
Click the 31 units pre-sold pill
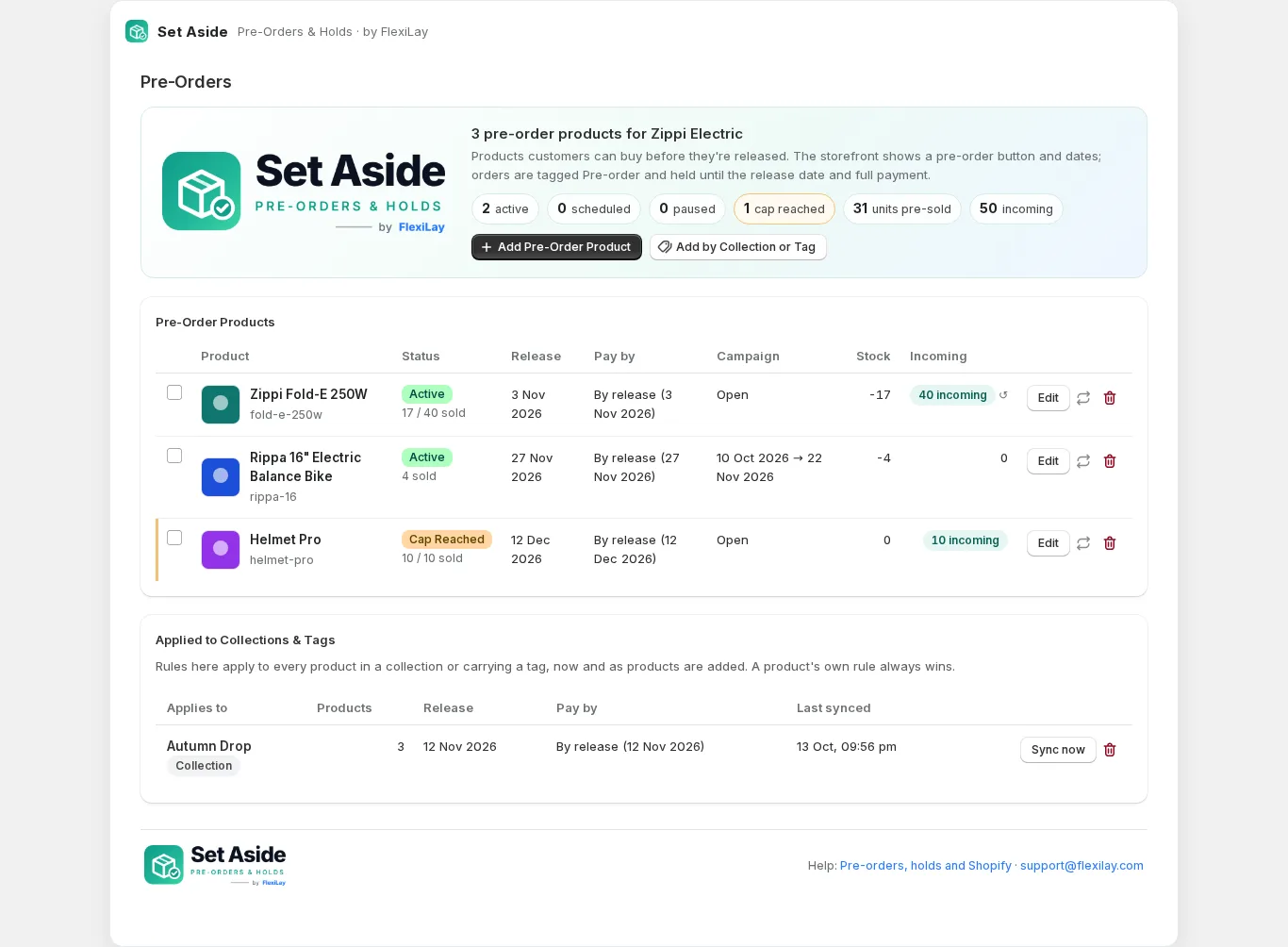click(x=902, y=209)
